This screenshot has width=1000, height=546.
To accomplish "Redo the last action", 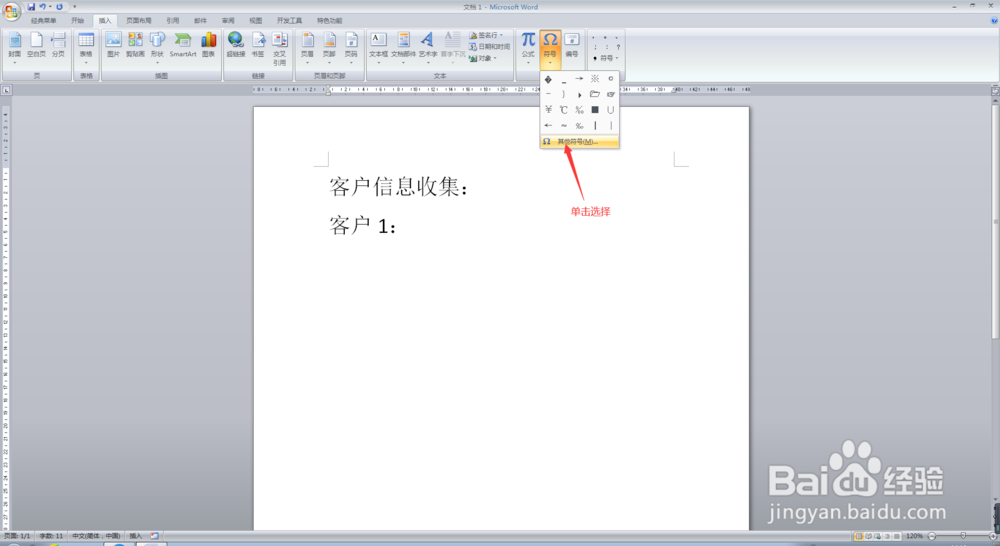I will 59,6.
